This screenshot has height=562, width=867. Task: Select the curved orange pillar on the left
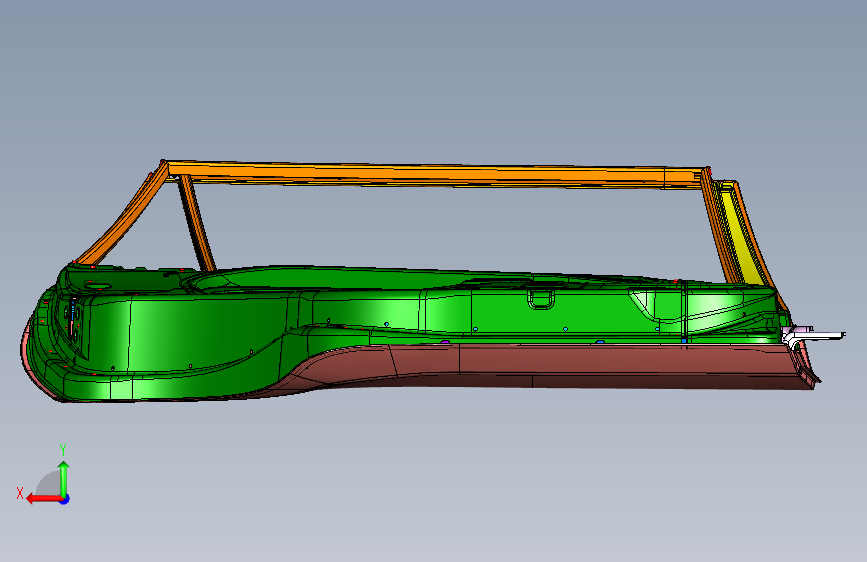pyautogui.click(x=124, y=217)
